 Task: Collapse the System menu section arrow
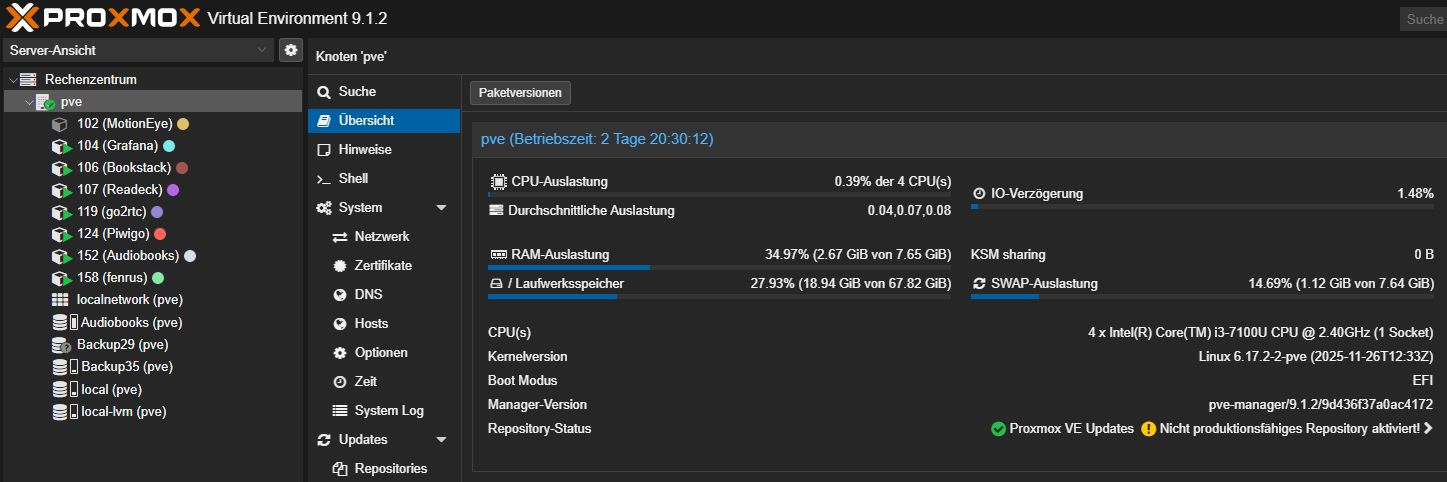[x=441, y=208]
